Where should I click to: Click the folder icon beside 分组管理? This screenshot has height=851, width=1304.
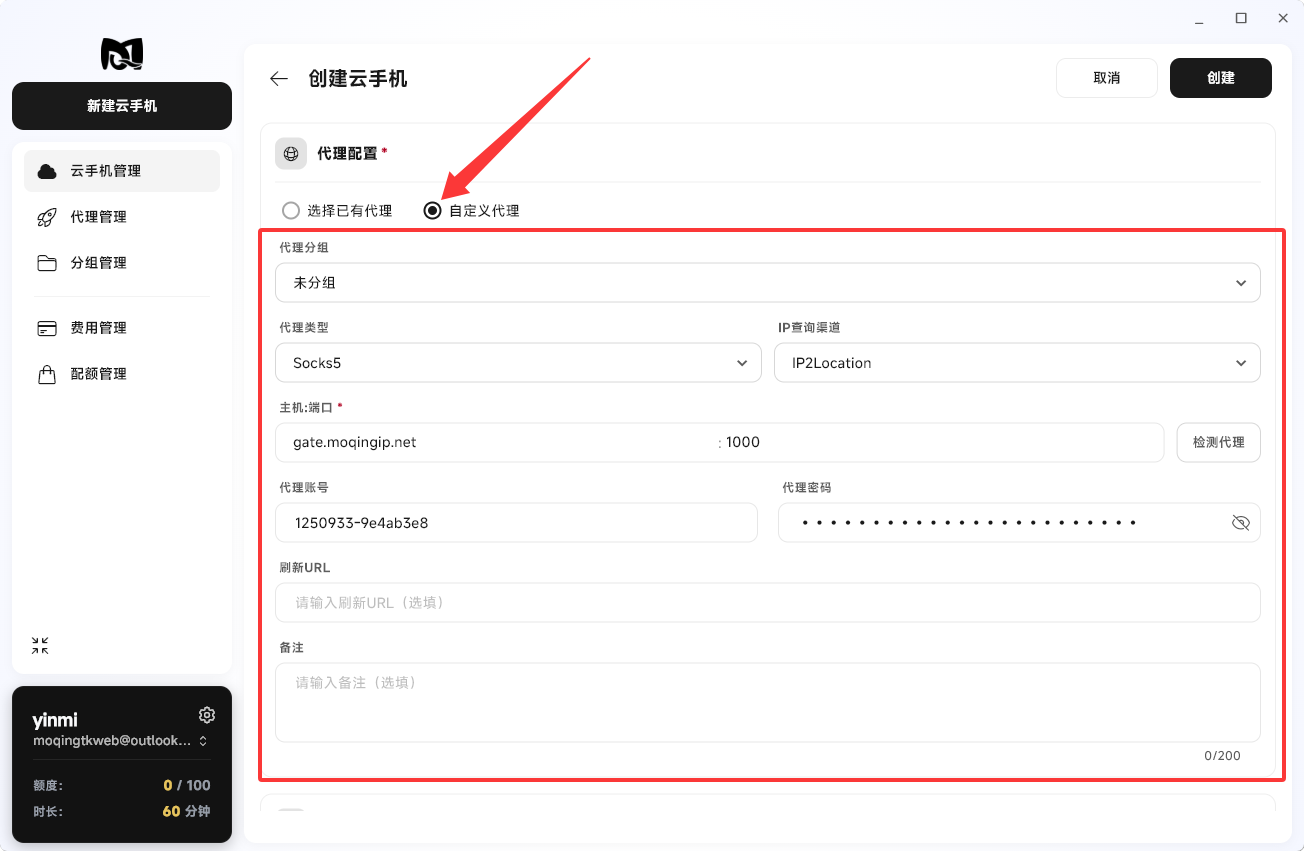coord(47,263)
